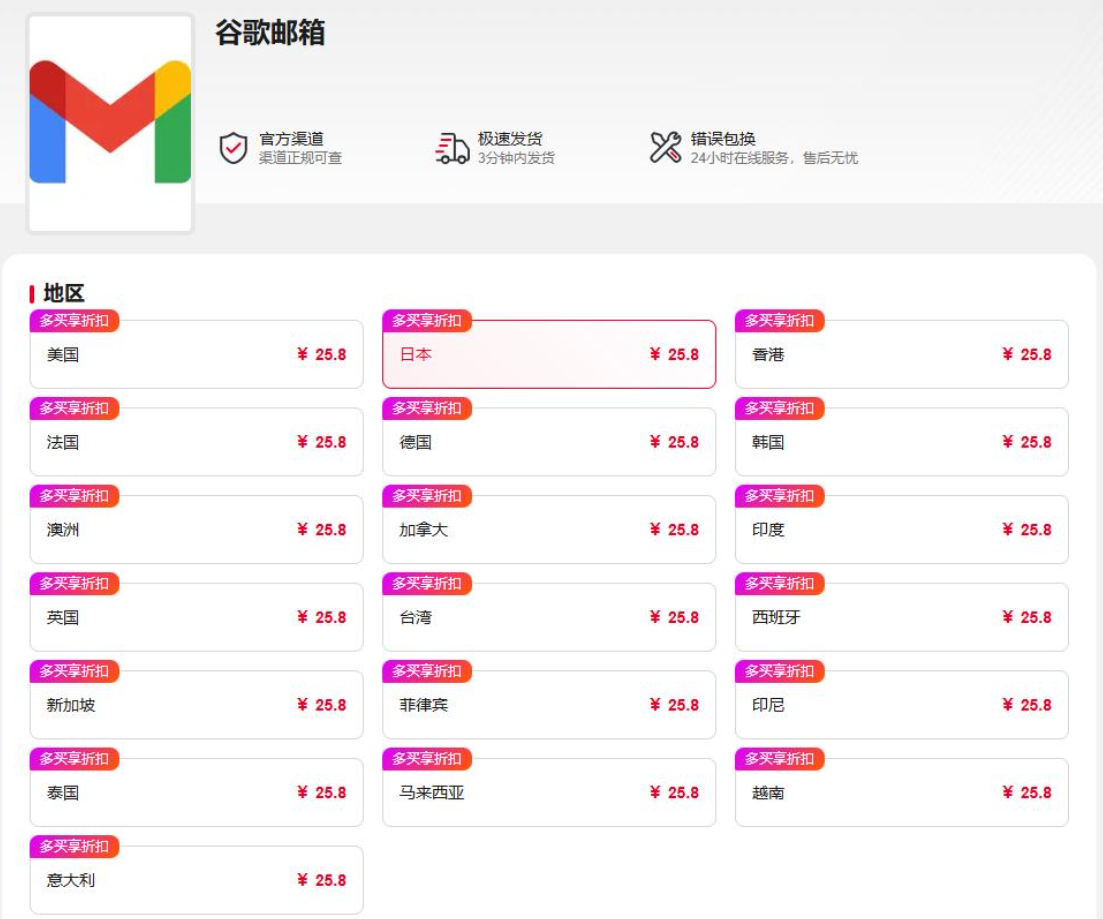The width and height of the screenshot is (1103, 919).
Task: Choose the 韩国 region card
Action: pos(901,442)
